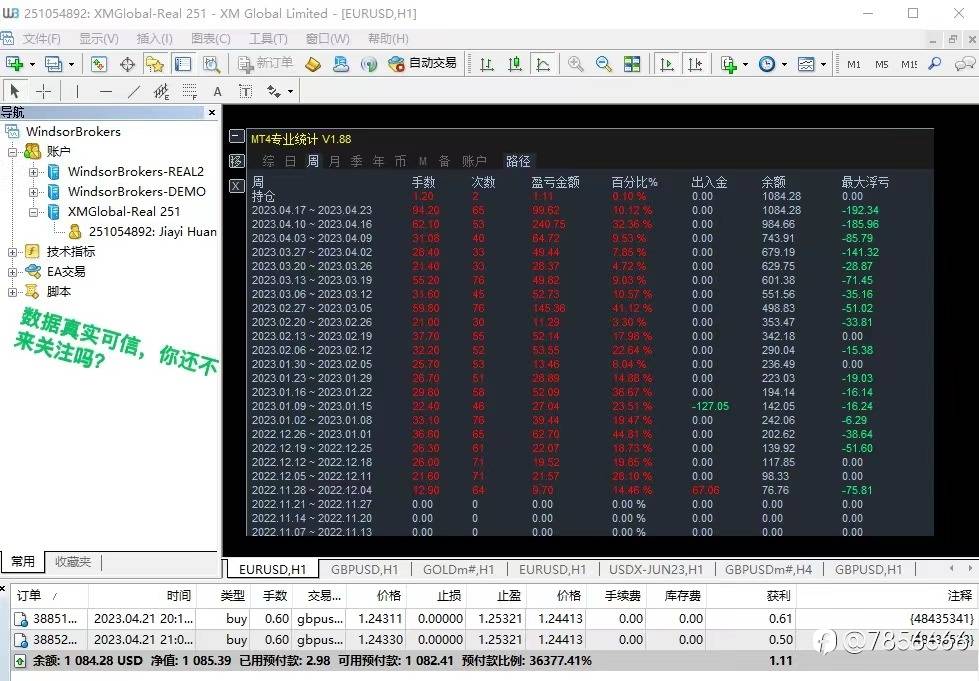Open dropdown arrow beside periods clock
The image size is (979, 681).
point(784,64)
